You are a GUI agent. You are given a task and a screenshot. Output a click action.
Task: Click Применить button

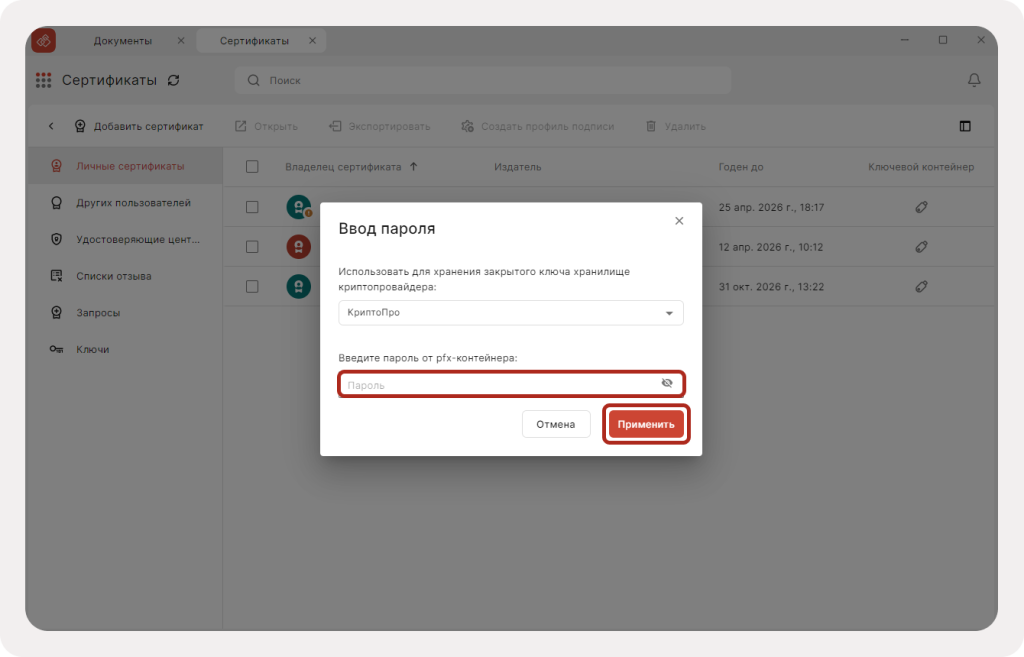click(646, 424)
